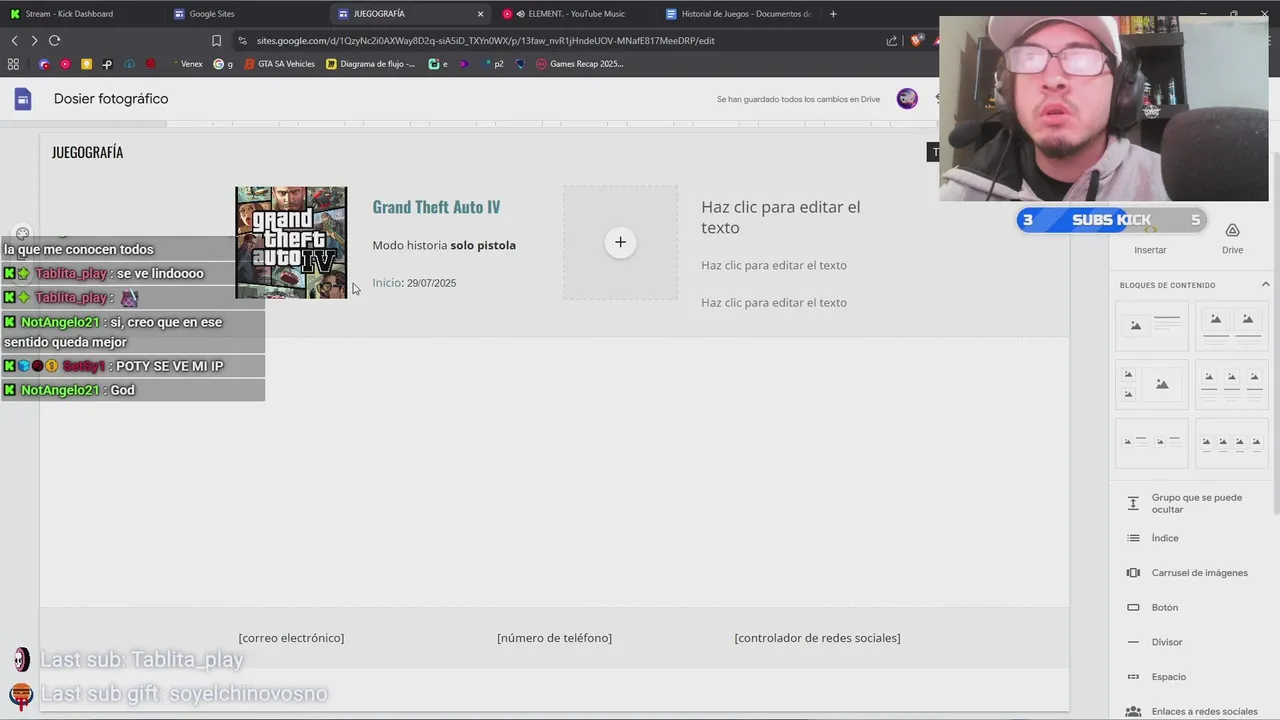Edit the footer [número de teléfono] text
The height and width of the screenshot is (720, 1280).
pos(554,638)
